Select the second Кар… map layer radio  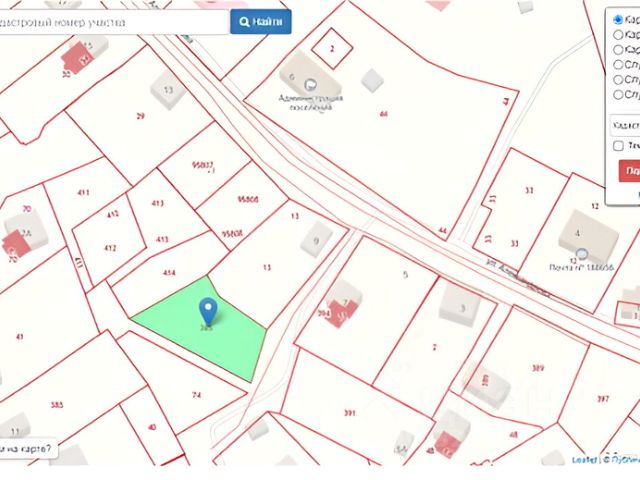pos(618,35)
